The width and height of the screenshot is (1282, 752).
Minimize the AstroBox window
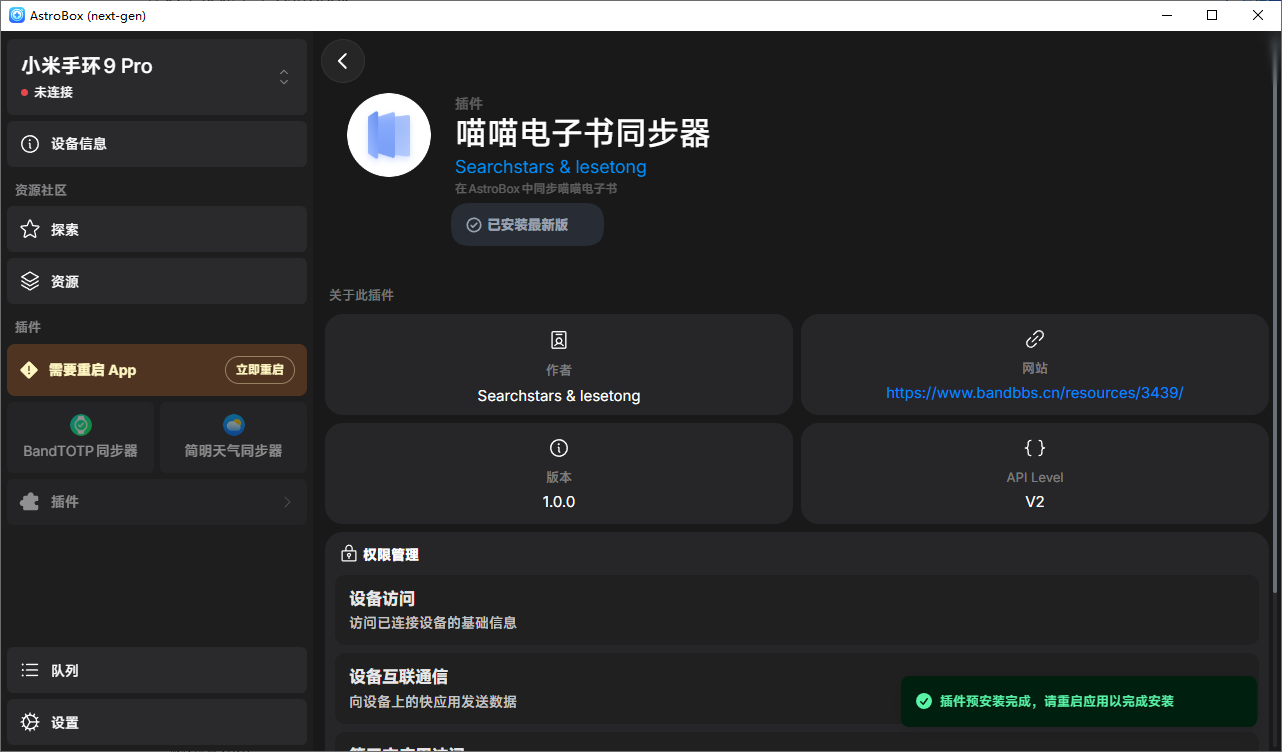point(1166,15)
